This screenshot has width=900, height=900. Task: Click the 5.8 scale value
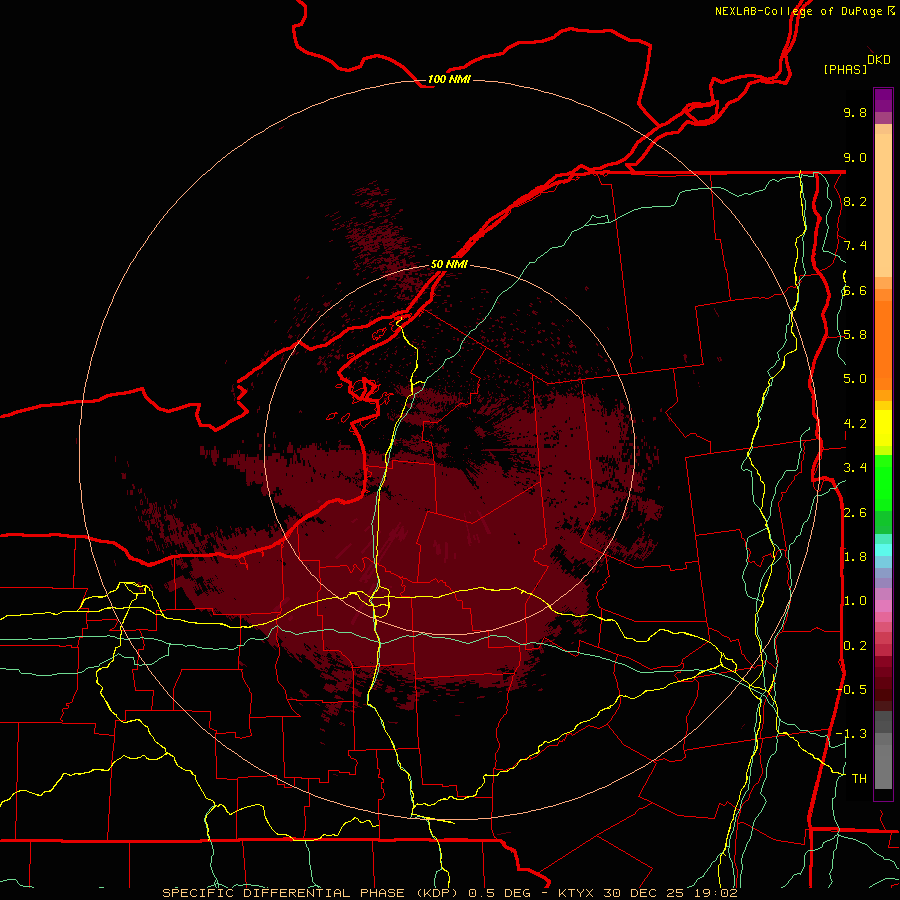(x=855, y=335)
